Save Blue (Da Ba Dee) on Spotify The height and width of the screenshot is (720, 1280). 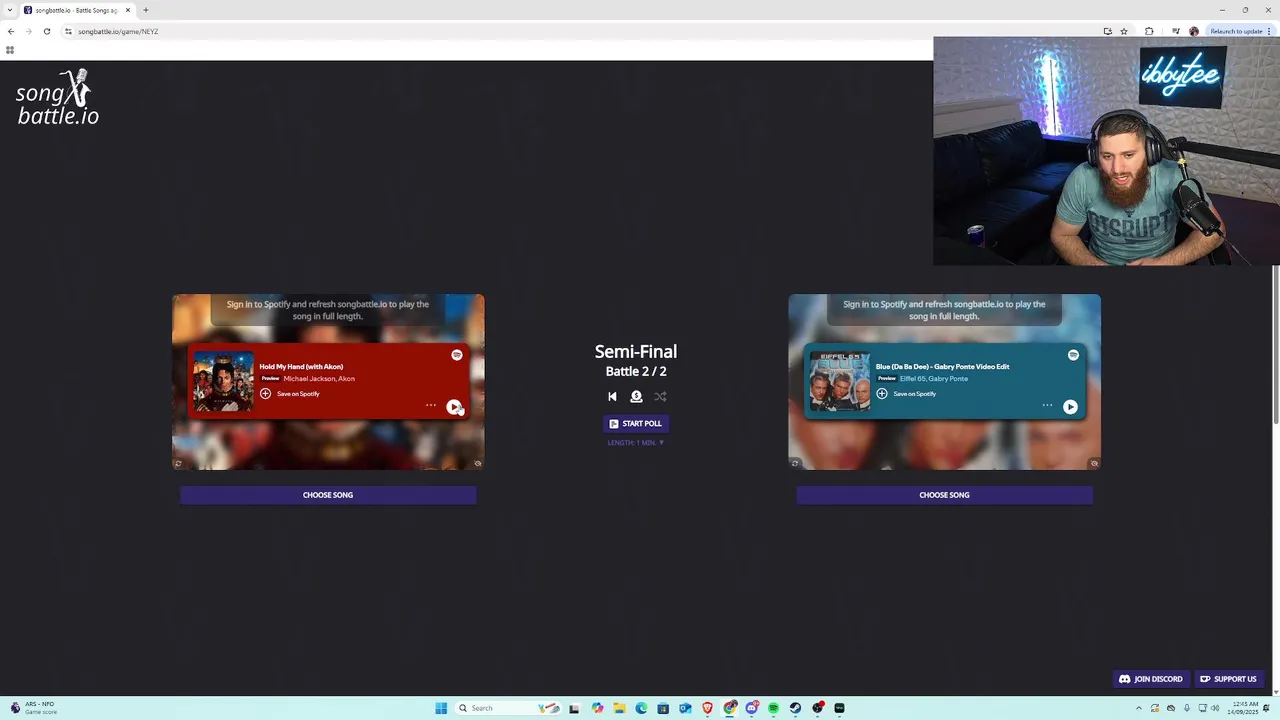[x=906, y=394]
